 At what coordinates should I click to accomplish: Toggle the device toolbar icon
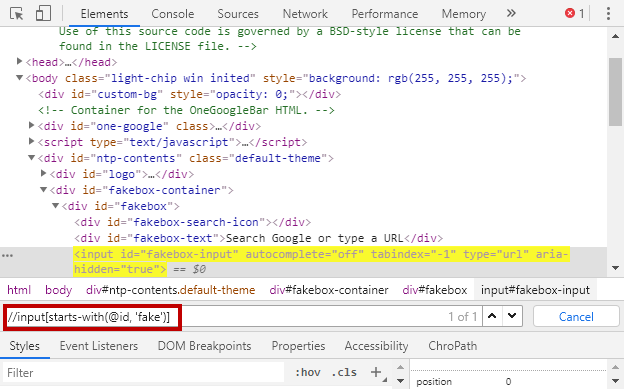(x=43, y=14)
